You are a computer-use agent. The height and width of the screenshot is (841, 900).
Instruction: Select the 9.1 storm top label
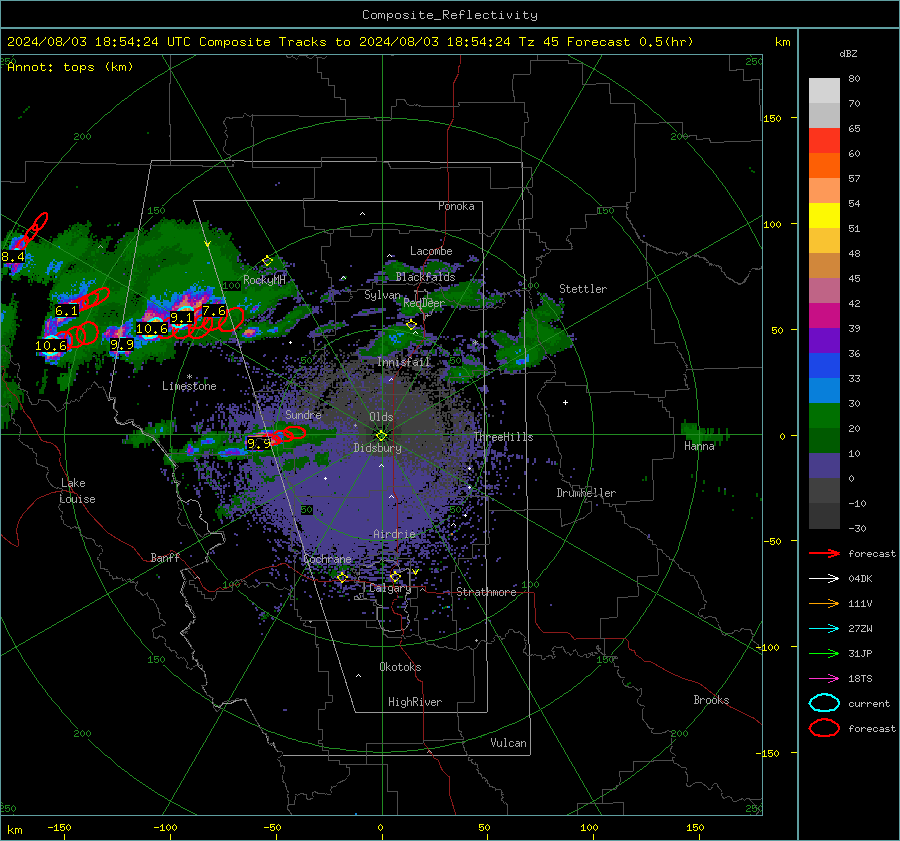(181, 317)
